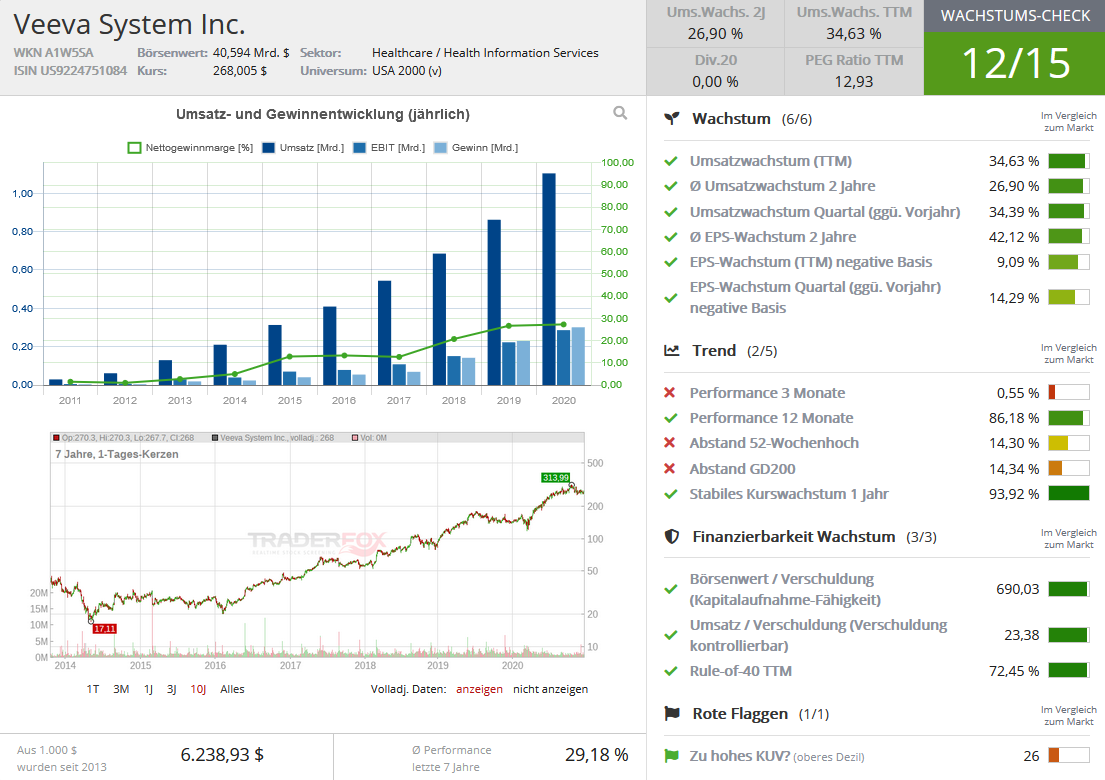
Task: Click the red X beside Abstand 52-Wochenhoch
Action: tap(670, 442)
